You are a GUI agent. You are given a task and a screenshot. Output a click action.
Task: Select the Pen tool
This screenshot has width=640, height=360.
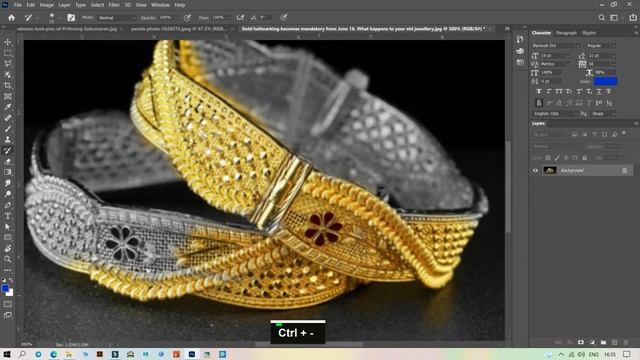(8, 205)
